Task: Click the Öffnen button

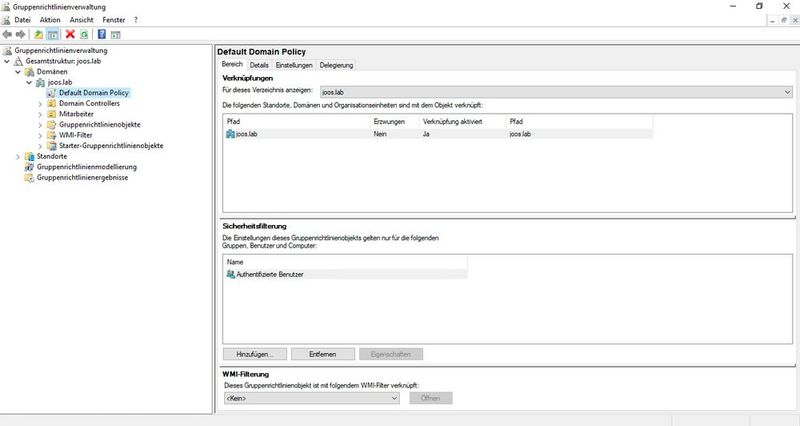Action: [x=431, y=398]
